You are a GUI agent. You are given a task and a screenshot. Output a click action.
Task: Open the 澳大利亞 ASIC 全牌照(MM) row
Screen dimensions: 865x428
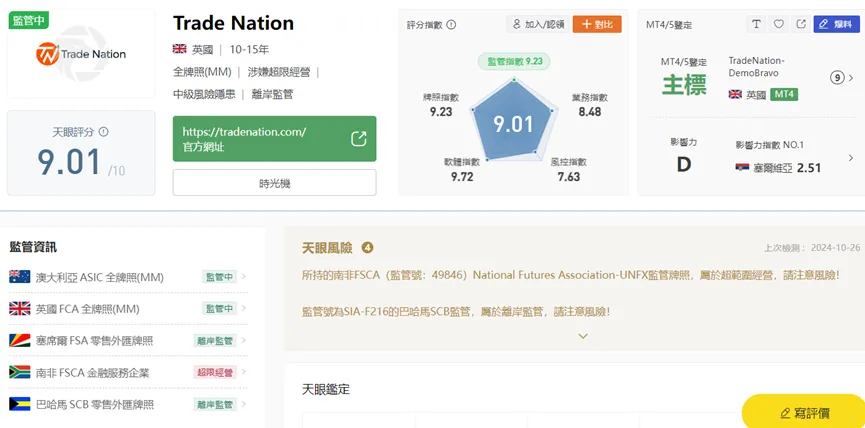128,277
